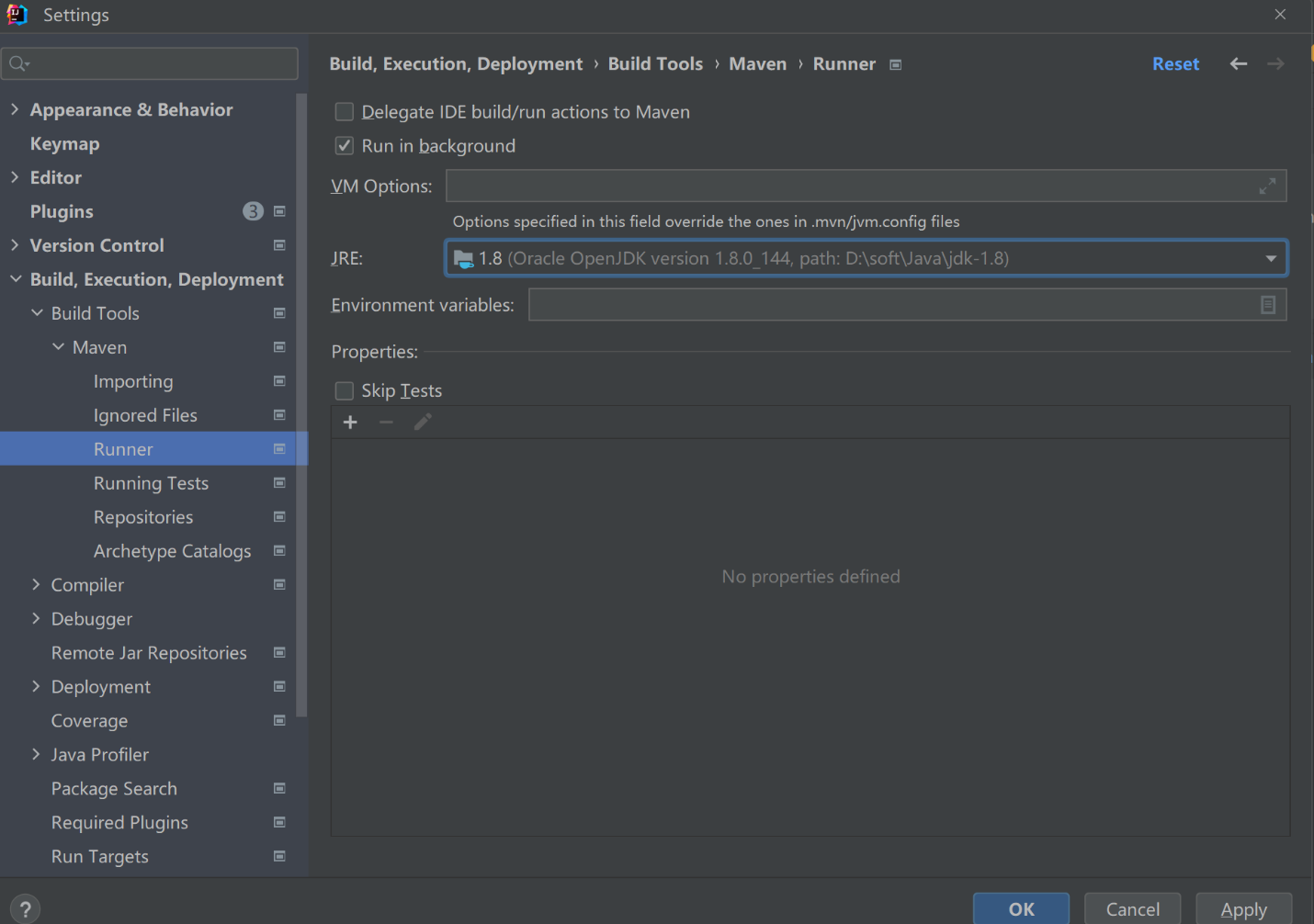Click the project-level icon beside Archetype Catalogs
Viewport: 1314px width, 924px height.
(x=279, y=551)
